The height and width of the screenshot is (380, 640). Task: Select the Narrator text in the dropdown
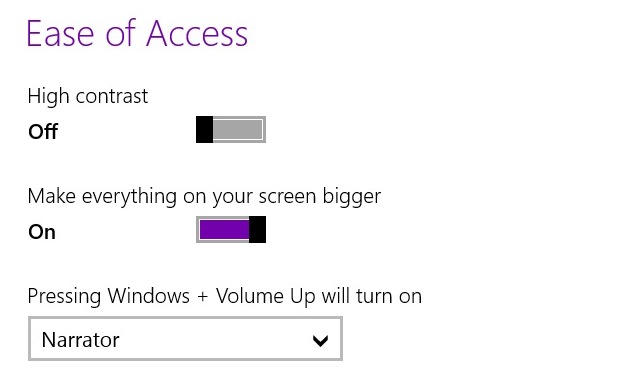[x=81, y=340]
